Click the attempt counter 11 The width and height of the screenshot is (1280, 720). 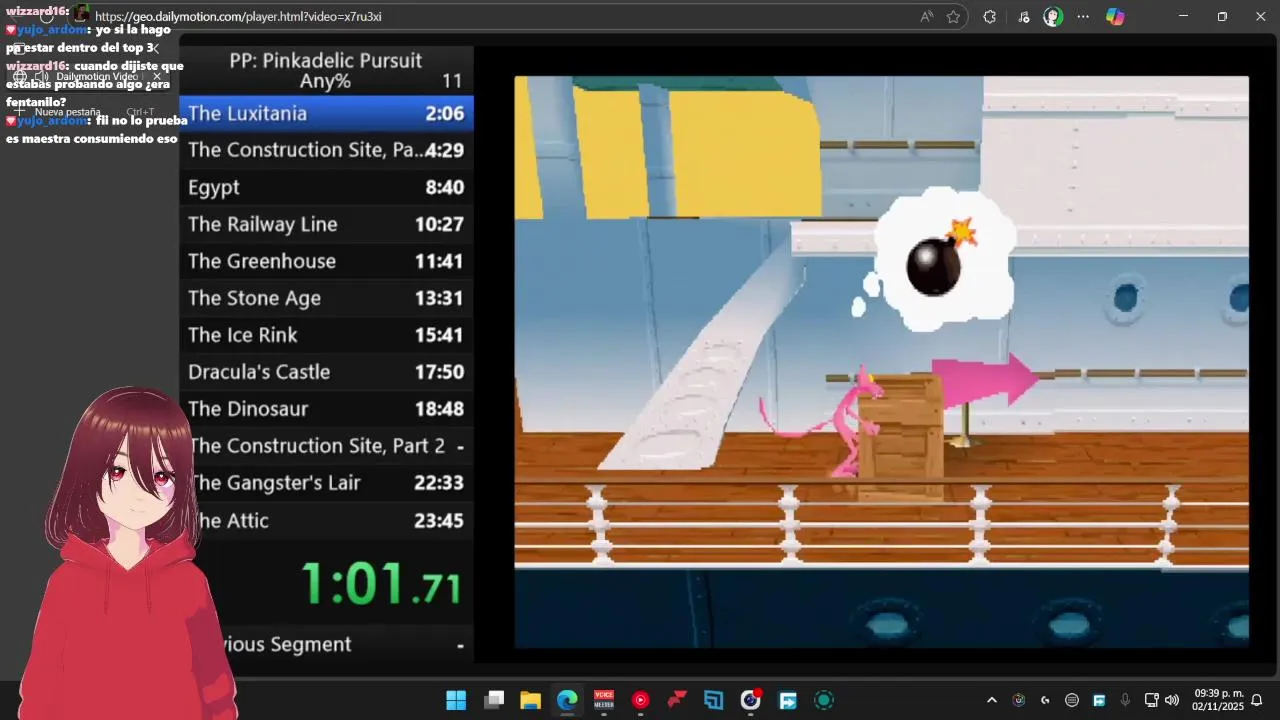pos(452,81)
